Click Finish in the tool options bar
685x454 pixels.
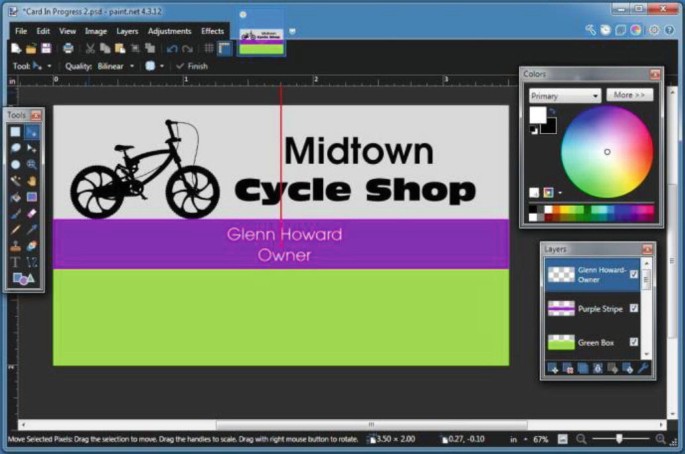[192, 66]
